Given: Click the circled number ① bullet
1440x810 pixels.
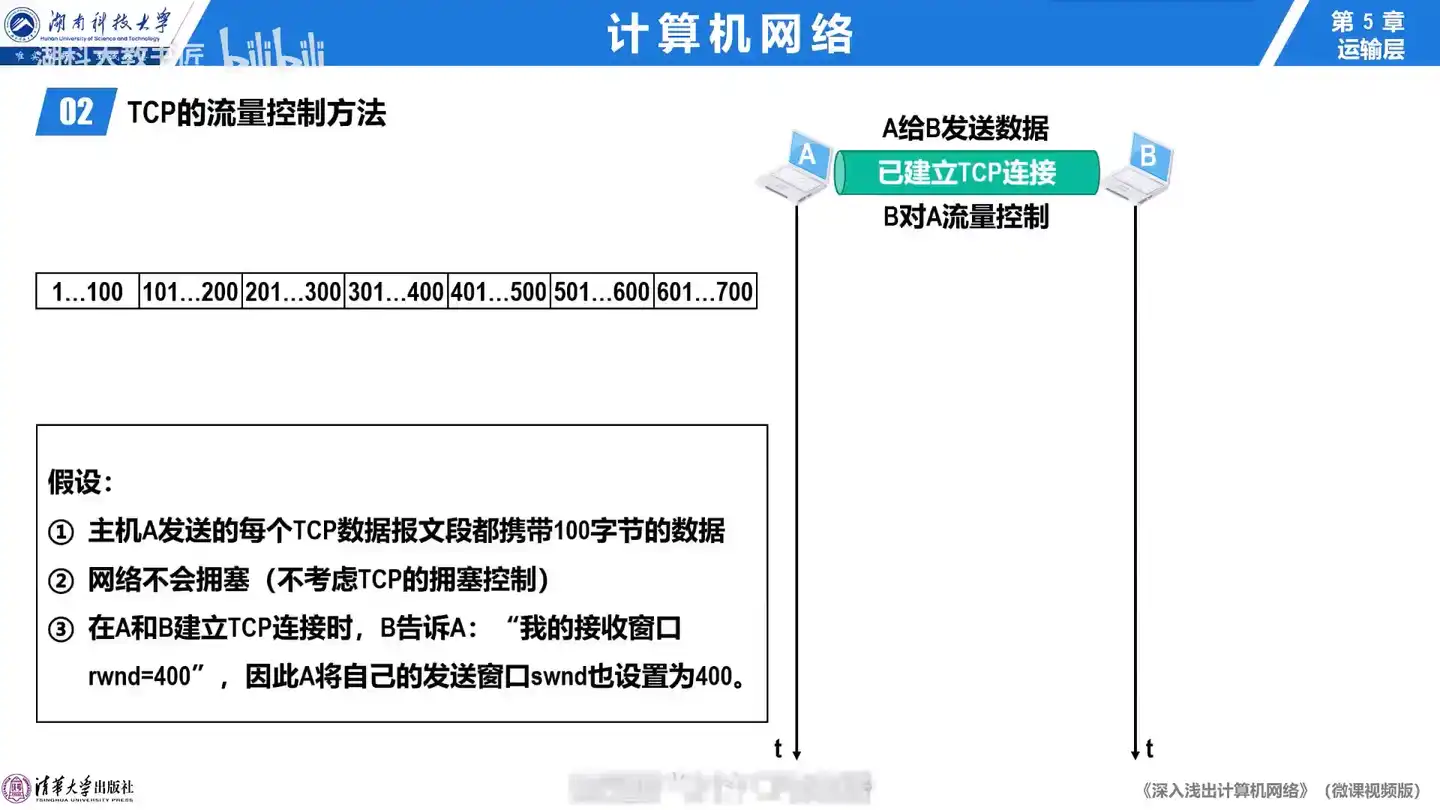Looking at the screenshot, I should coord(62,532).
